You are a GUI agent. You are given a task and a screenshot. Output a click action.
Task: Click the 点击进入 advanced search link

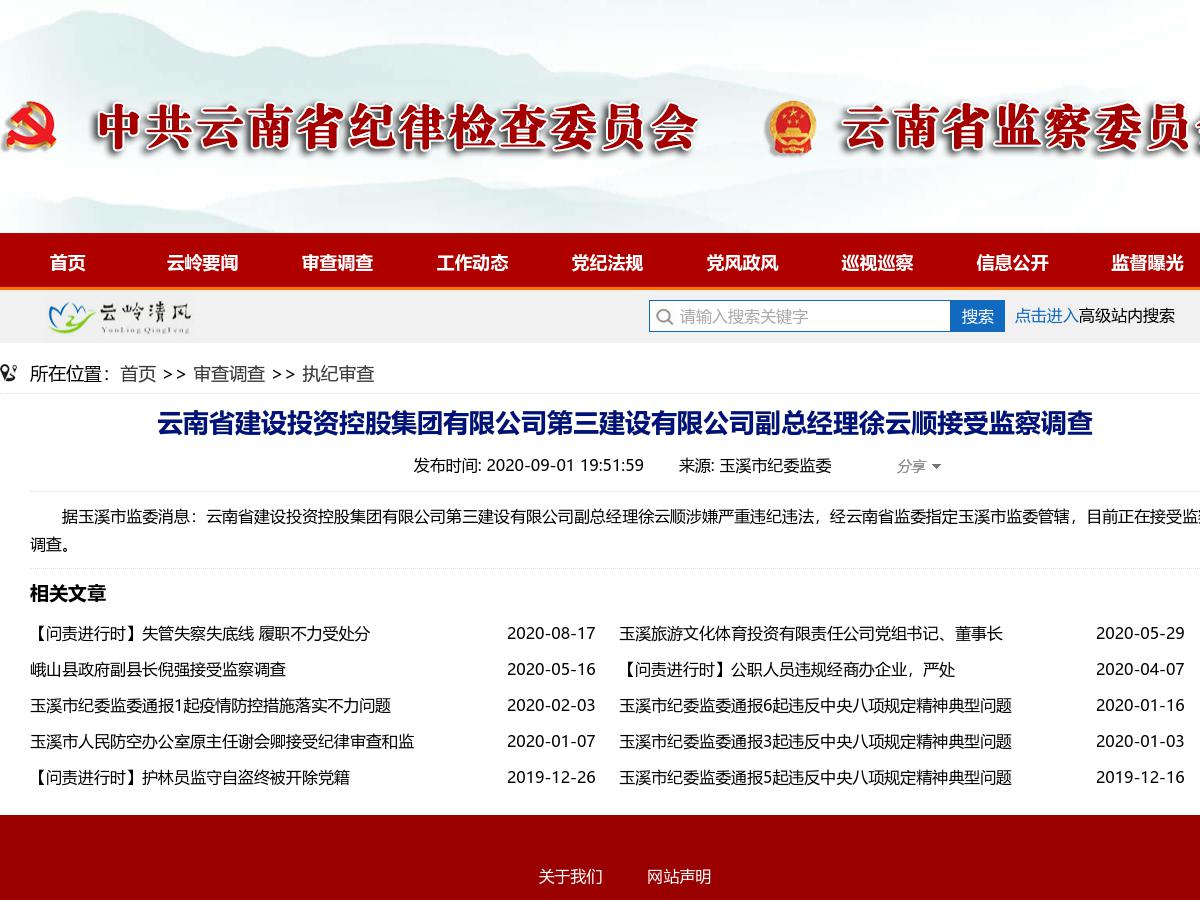tap(1046, 316)
